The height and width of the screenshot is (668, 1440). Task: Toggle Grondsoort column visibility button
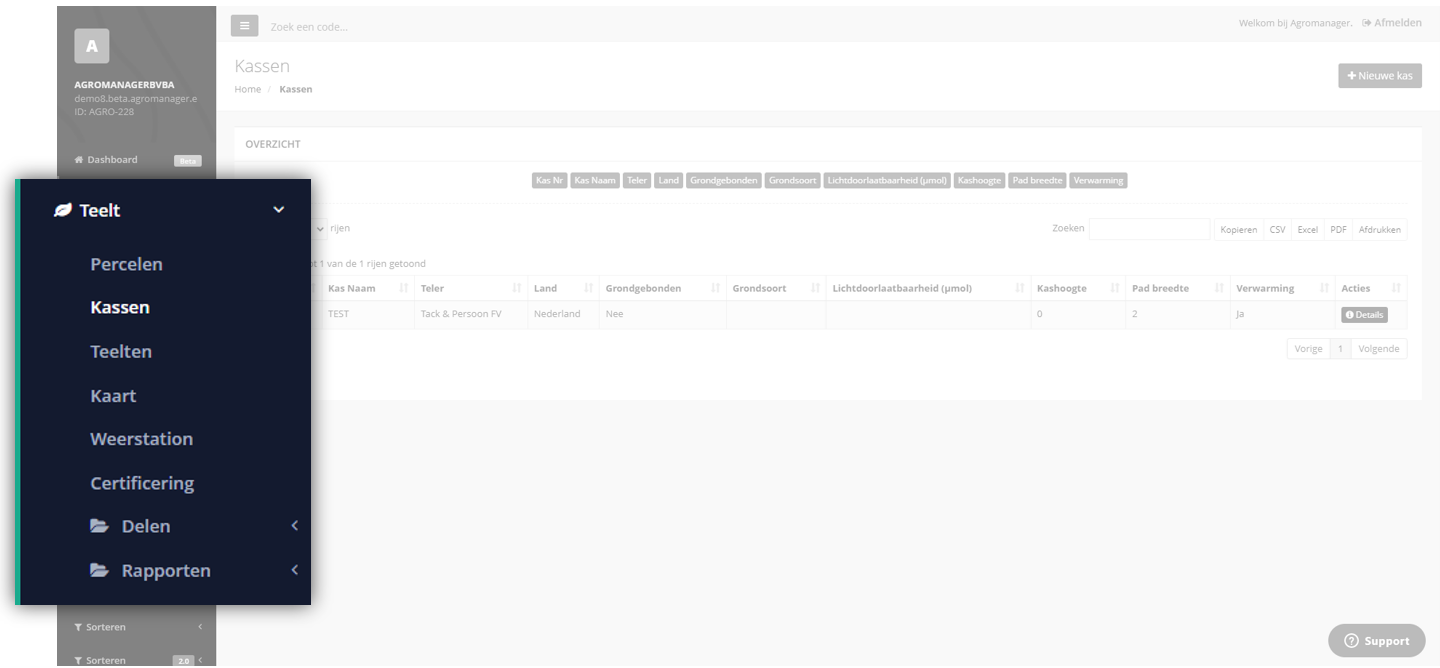click(x=793, y=181)
